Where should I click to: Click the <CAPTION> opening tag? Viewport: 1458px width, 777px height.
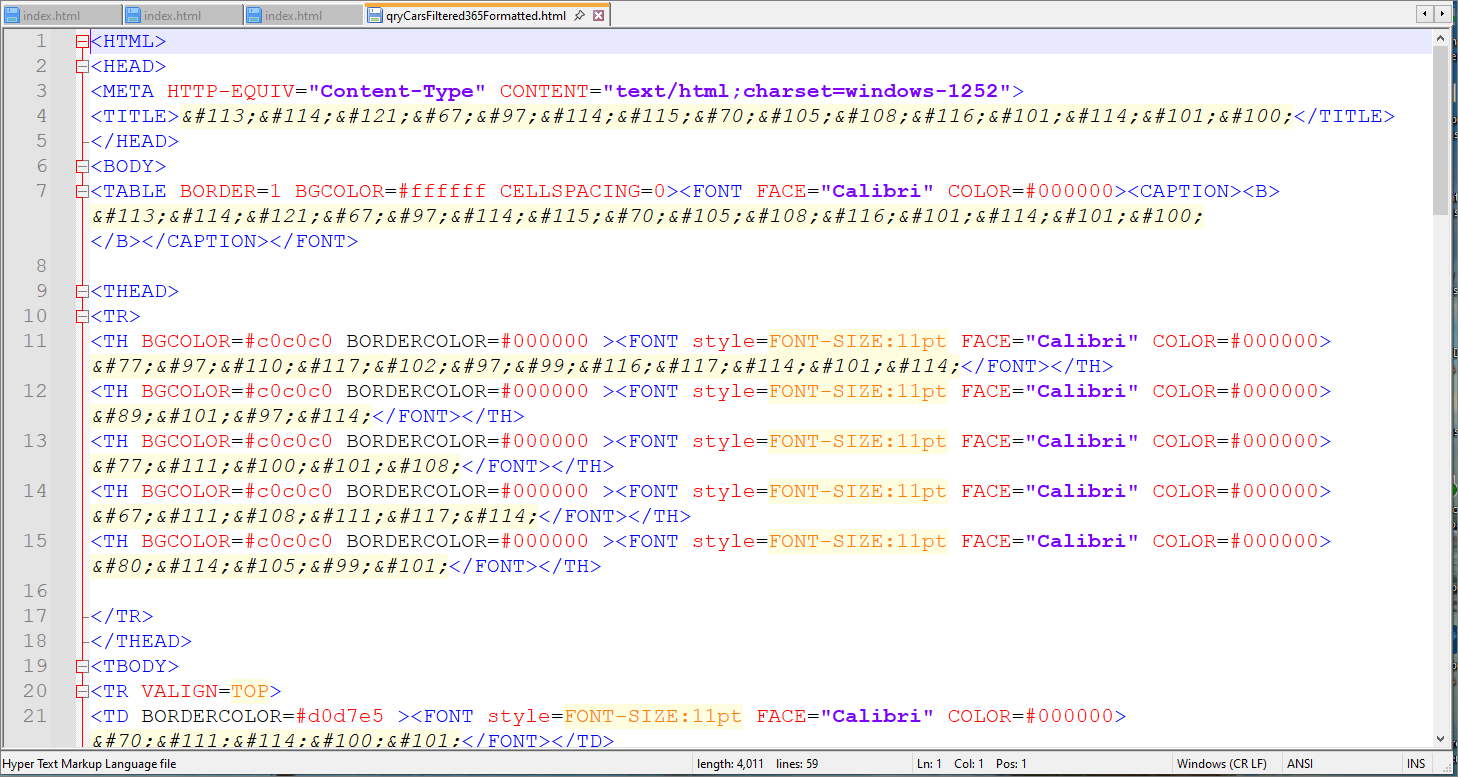(x=1184, y=191)
